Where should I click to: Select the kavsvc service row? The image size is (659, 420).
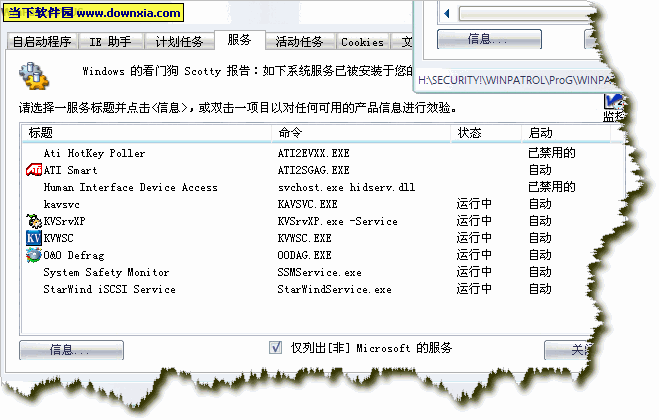tap(61, 204)
